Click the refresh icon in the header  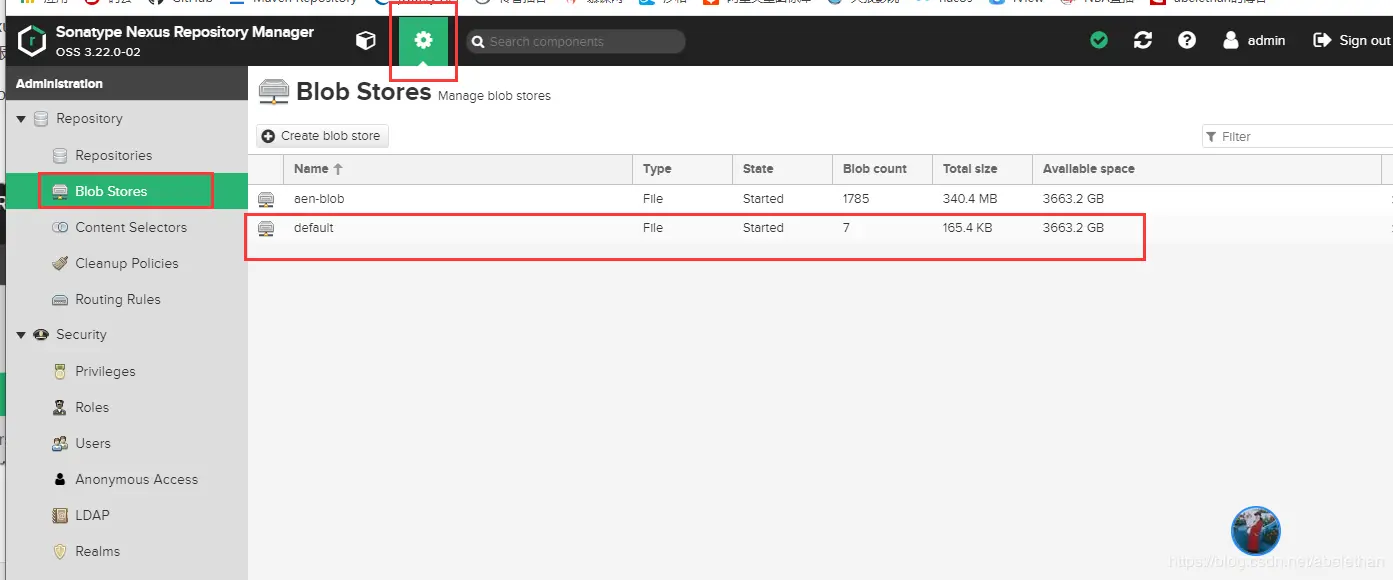click(x=1143, y=40)
